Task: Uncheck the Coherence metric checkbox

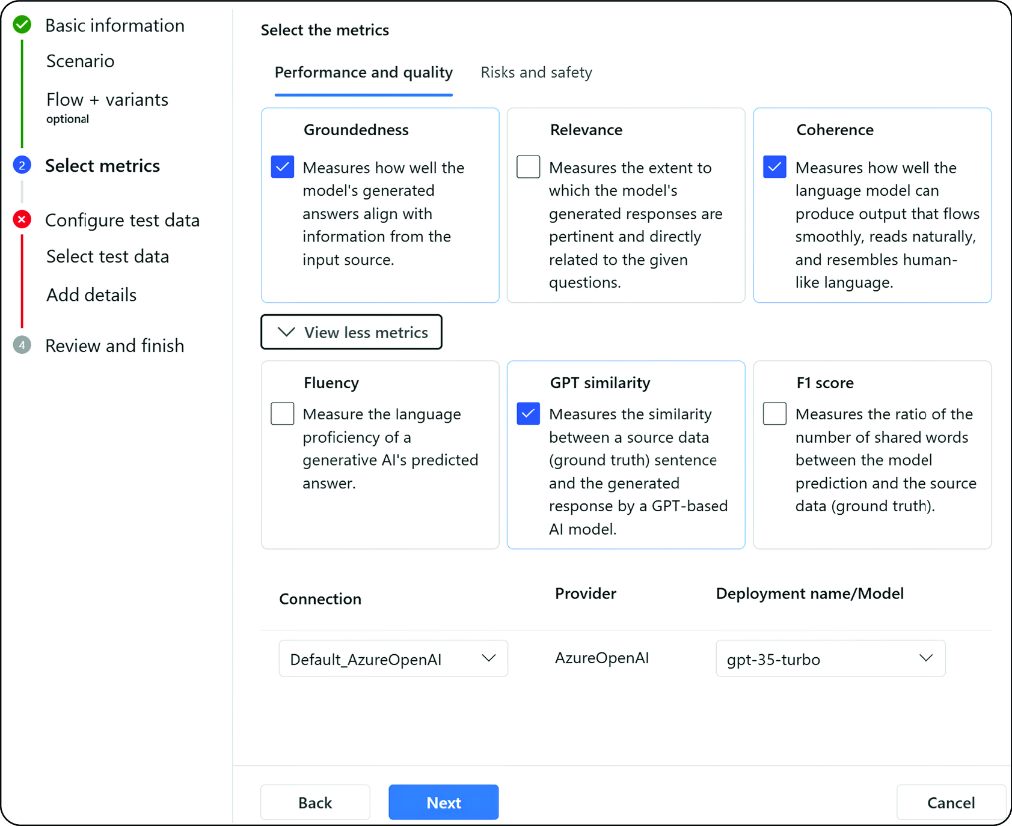Action: (774, 167)
